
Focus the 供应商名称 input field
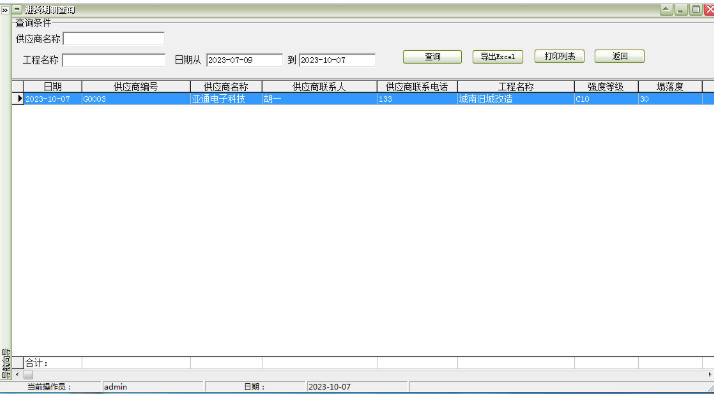click(114, 39)
